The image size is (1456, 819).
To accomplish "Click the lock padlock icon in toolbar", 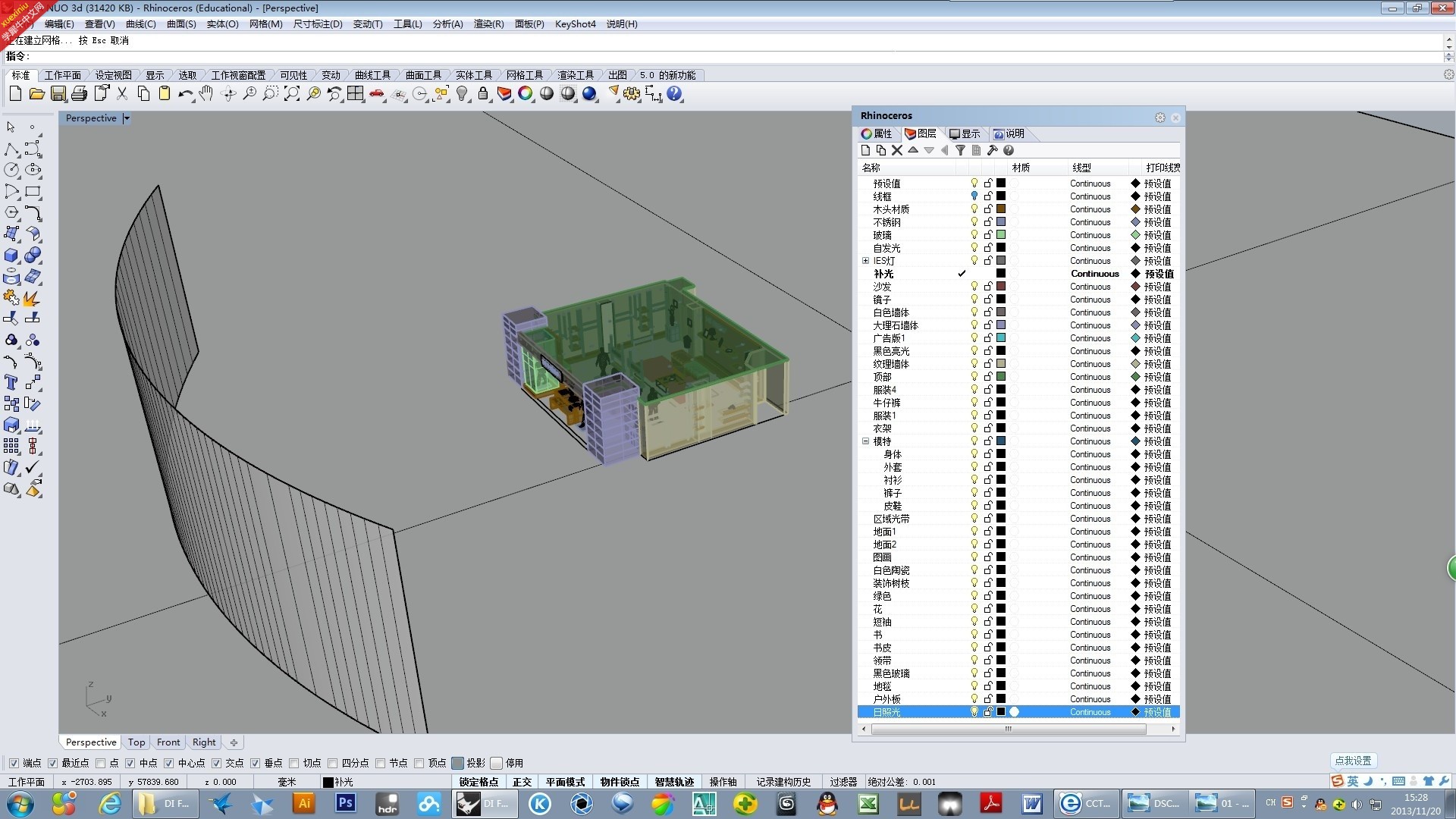I will point(483,93).
